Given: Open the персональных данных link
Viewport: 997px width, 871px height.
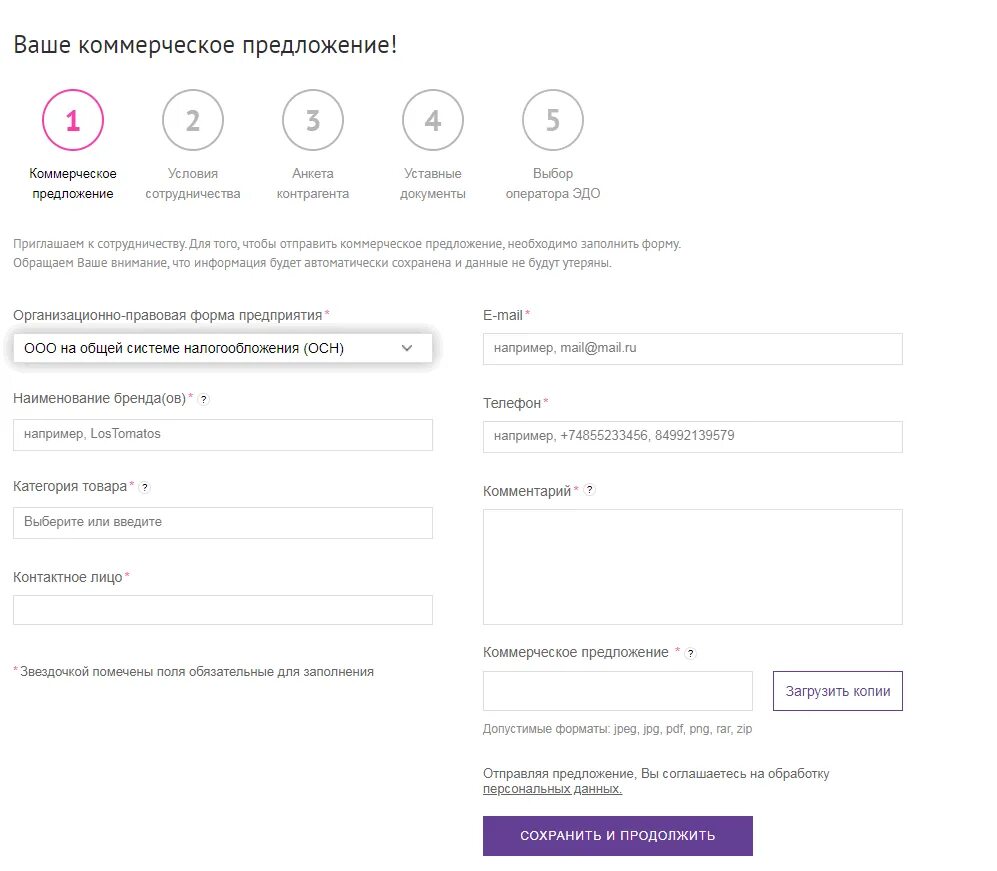Looking at the screenshot, I should click(552, 789).
